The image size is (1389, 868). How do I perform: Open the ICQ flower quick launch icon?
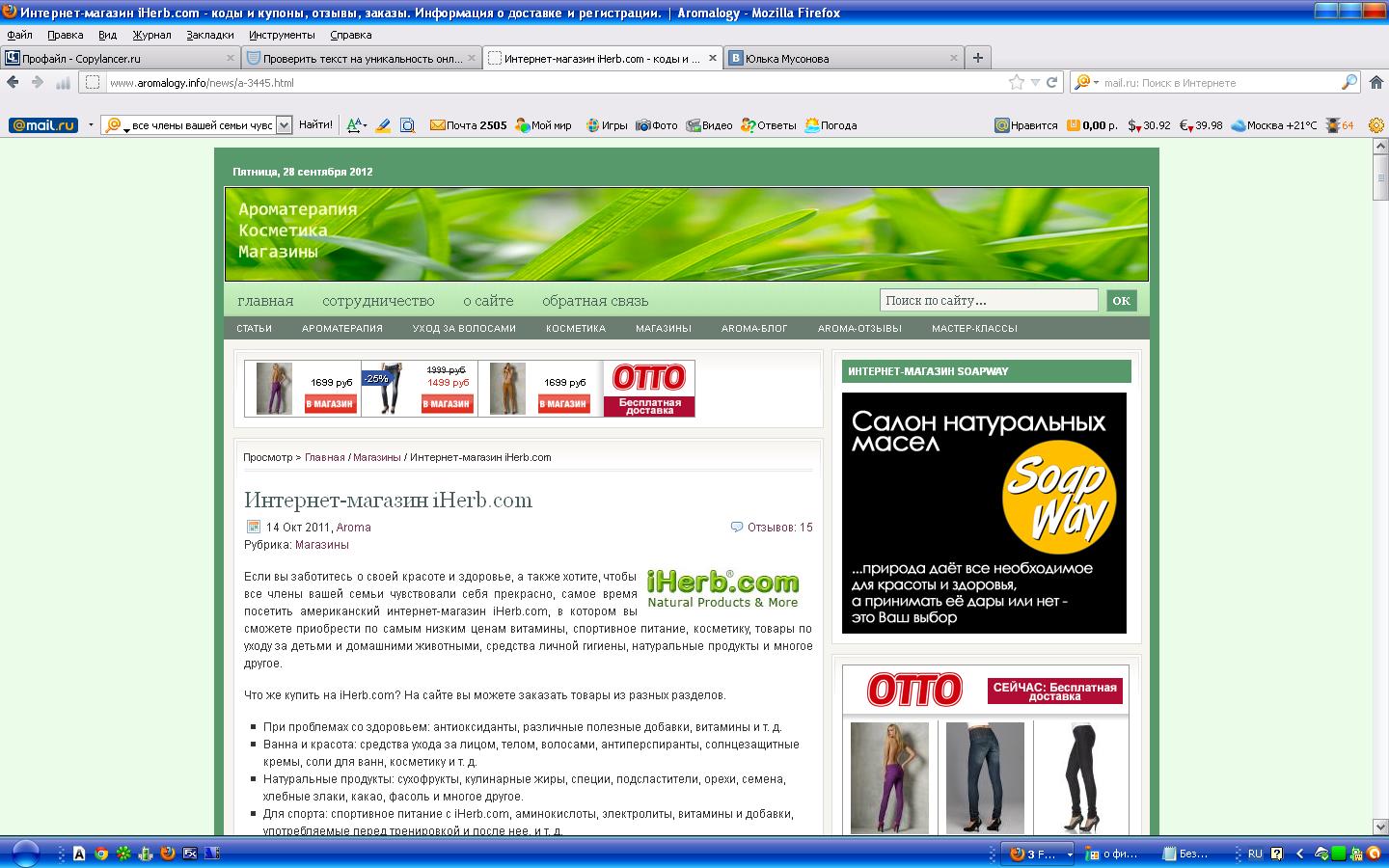[x=123, y=854]
